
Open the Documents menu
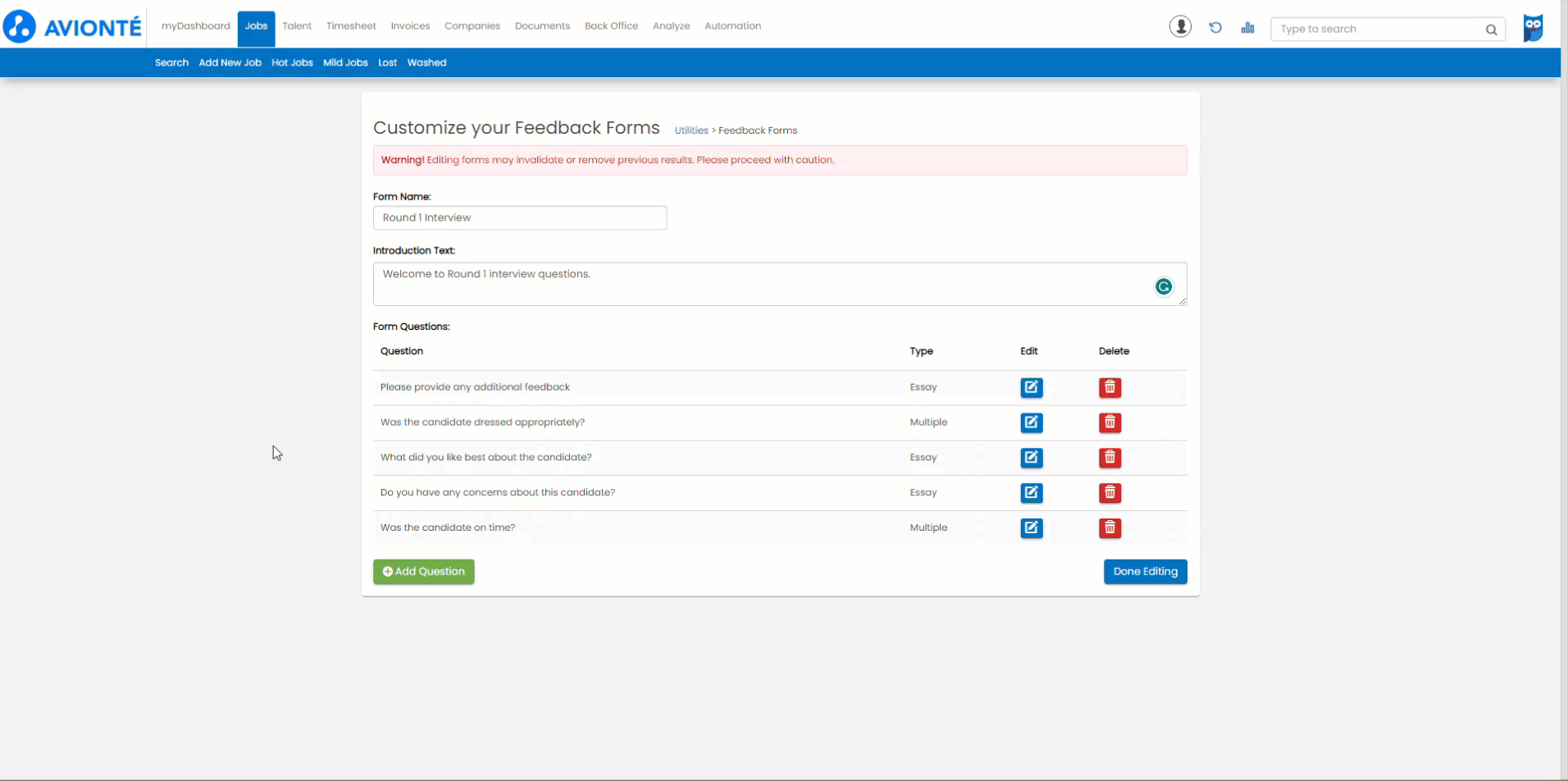pyautogui.click(x=542, y=26)
